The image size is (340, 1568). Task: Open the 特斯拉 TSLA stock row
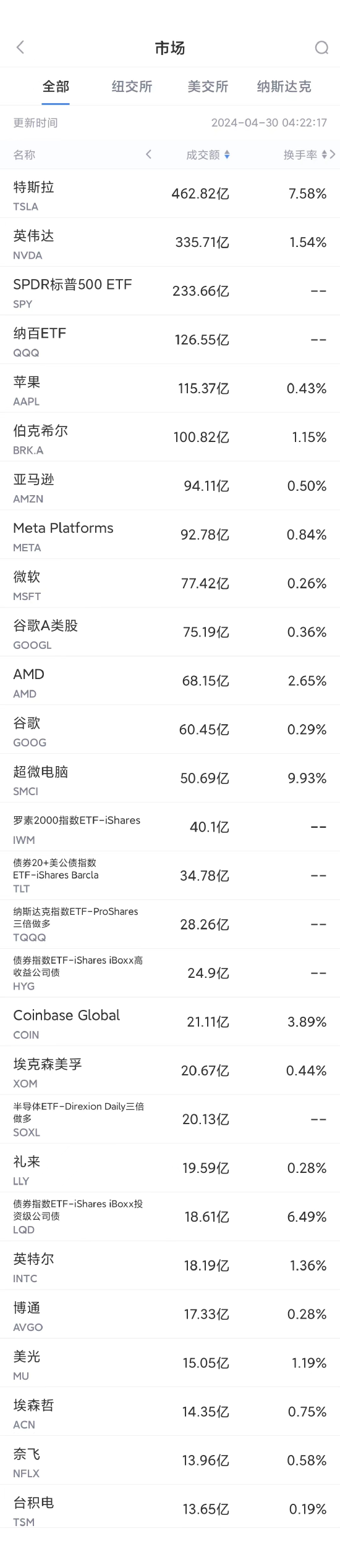170,194
